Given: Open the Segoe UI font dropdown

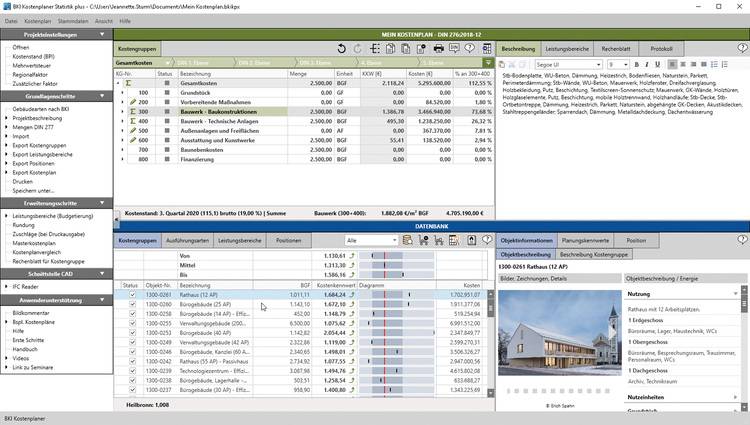Looking at the screenshot, I should [x=599, y=65].
